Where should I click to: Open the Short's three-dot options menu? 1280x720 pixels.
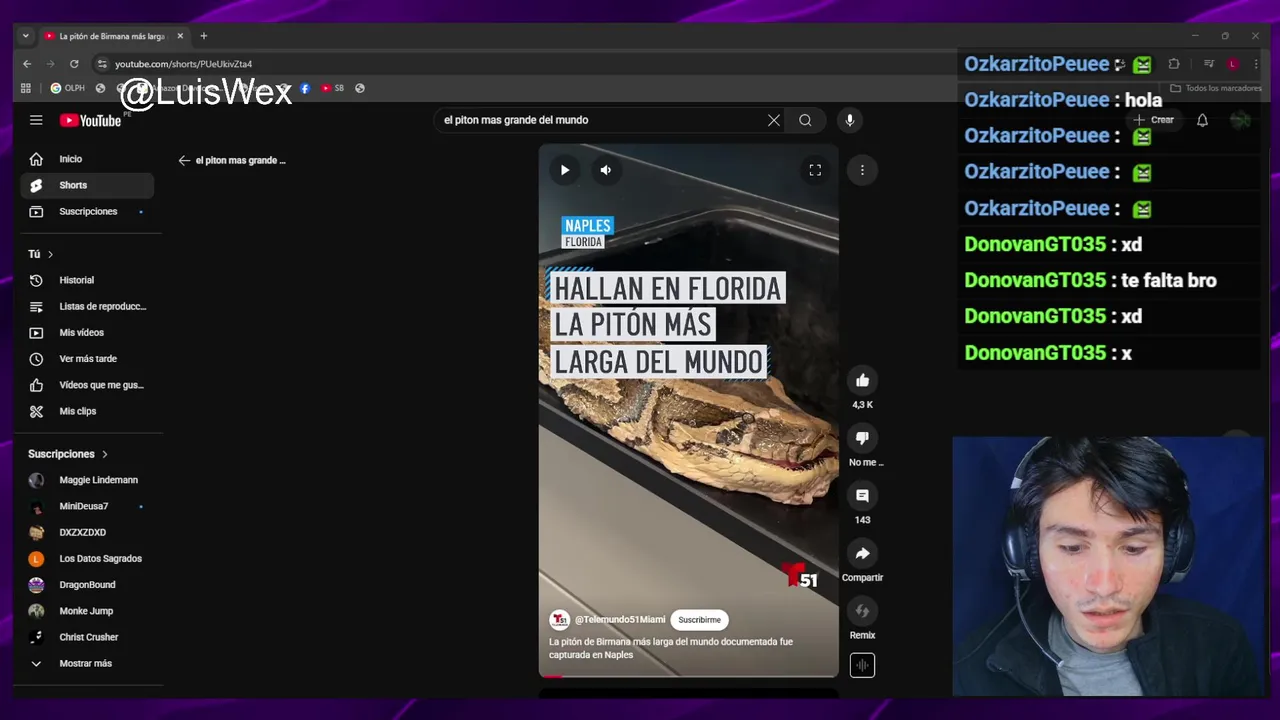click(x=862, y=170)
